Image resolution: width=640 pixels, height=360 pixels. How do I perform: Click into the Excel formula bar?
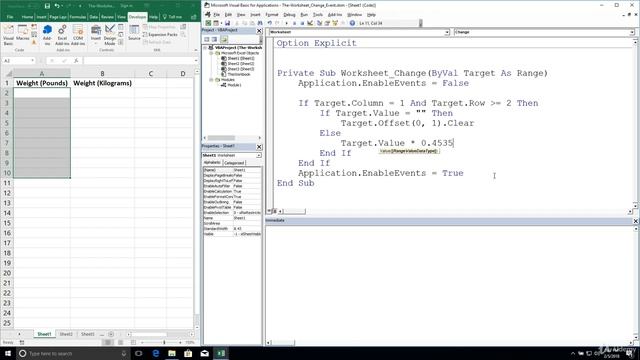(x=139, y=60)
